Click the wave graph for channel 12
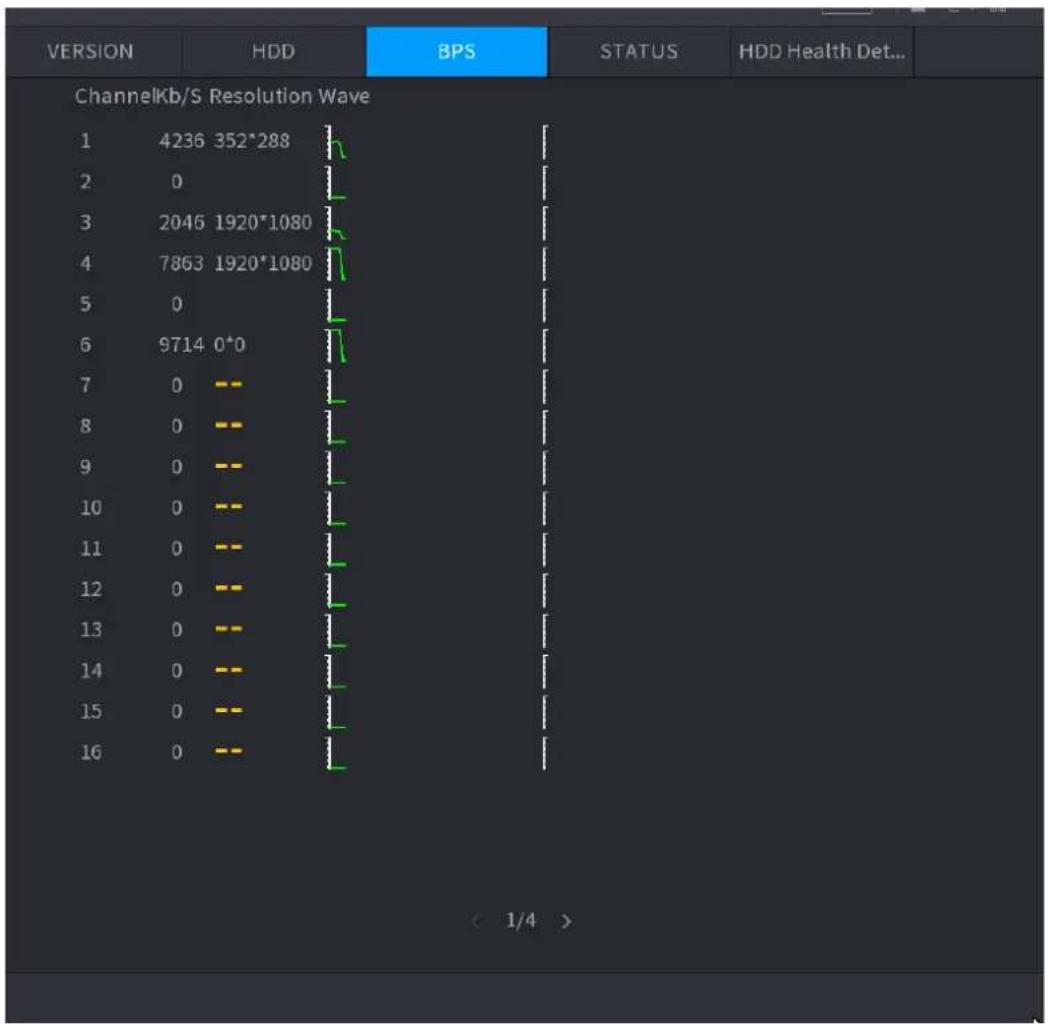The width and height of the screenshot is (1048, 1024). [436, 590]
